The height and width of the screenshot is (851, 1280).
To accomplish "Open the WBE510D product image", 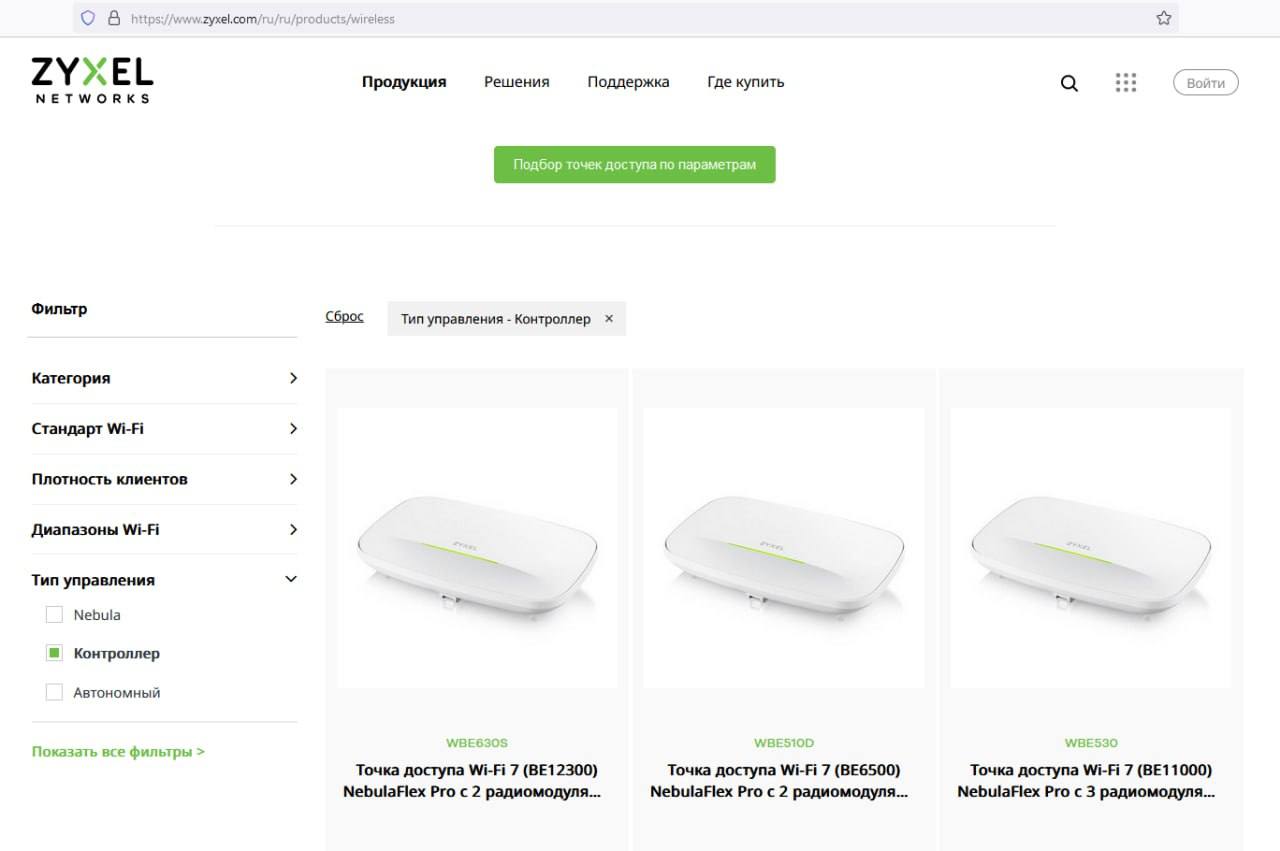I will click(783, 548).
